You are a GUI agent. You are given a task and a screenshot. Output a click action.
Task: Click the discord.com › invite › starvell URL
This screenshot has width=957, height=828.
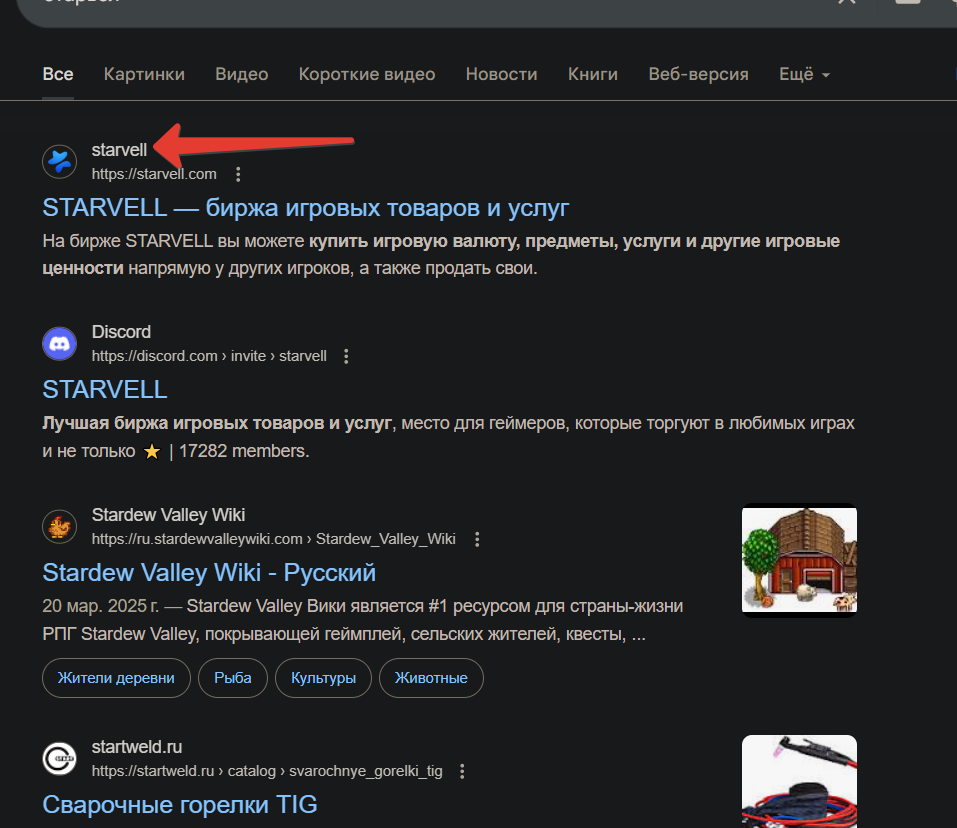point(209,356)
